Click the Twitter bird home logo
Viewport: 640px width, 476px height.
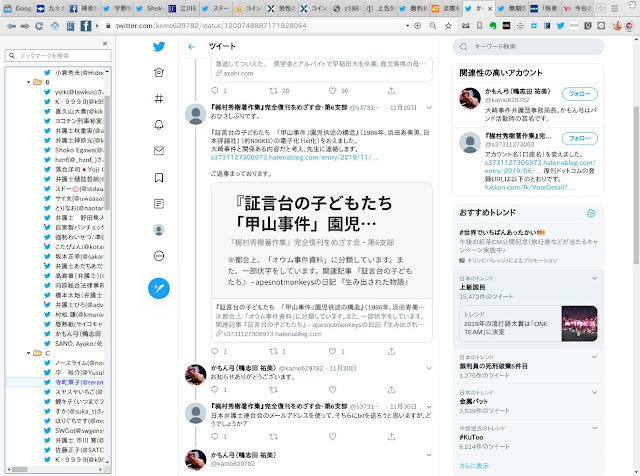coord(159,47)
